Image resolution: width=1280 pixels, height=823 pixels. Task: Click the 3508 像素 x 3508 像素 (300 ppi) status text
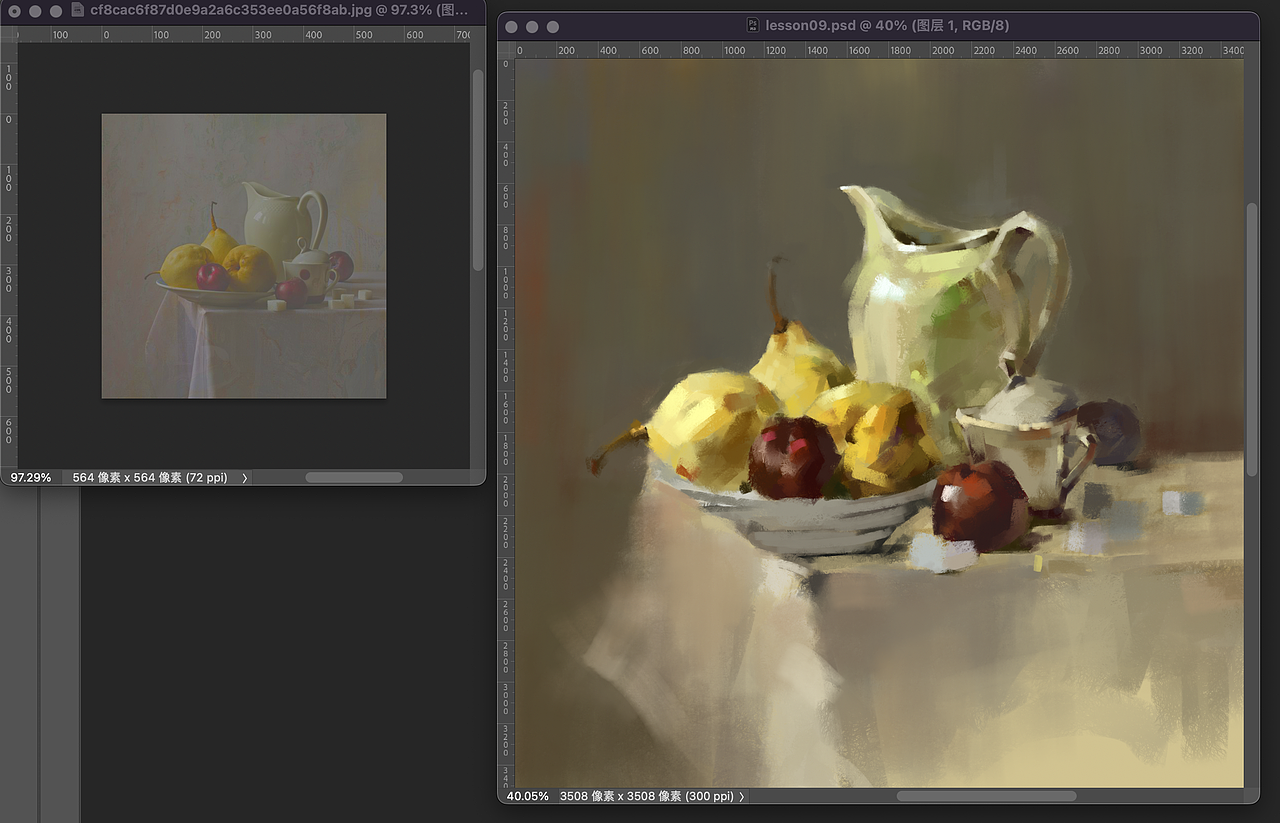point(646,796)
